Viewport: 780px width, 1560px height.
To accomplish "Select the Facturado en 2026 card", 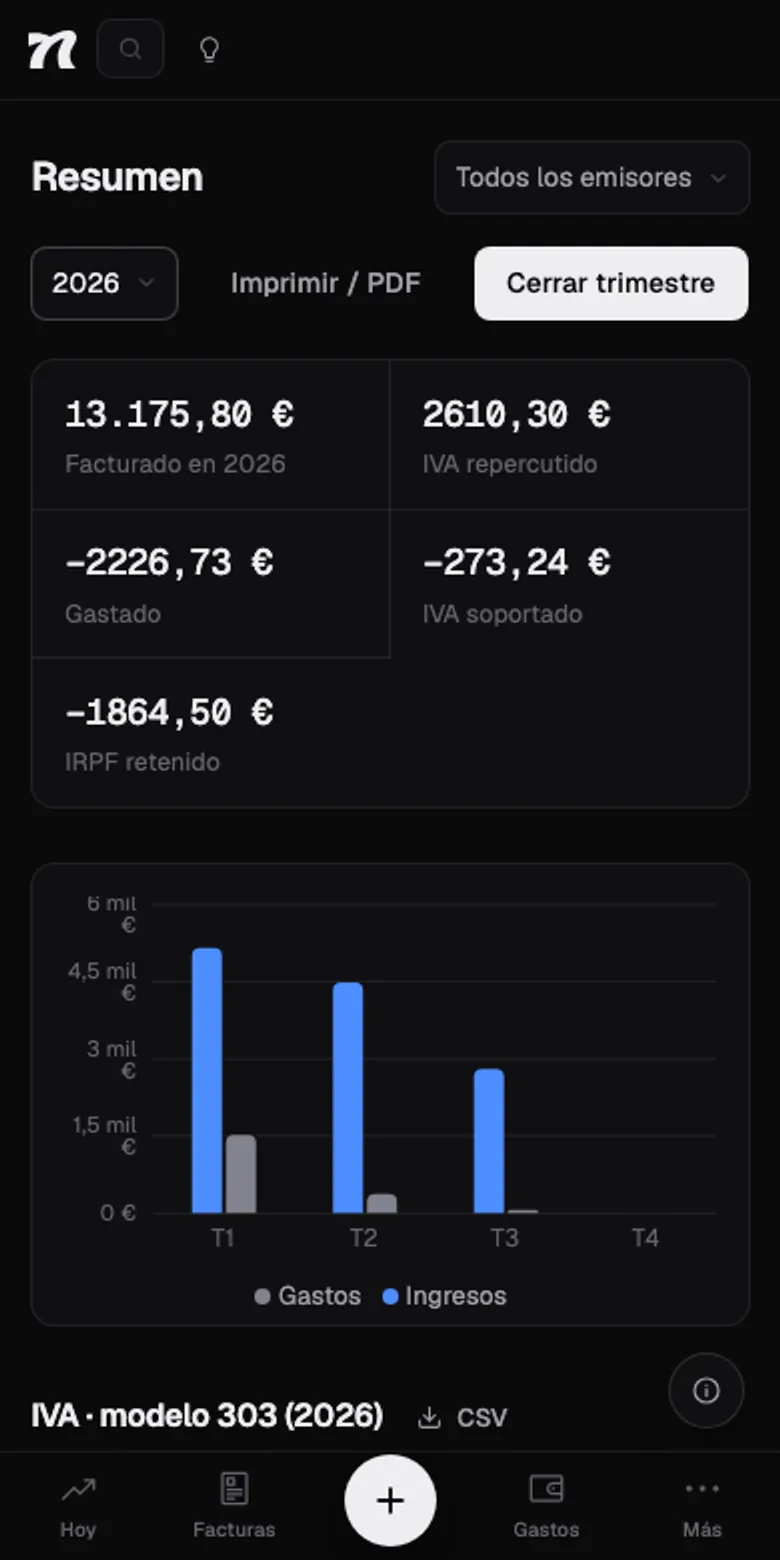I will (x=211, y=436).
